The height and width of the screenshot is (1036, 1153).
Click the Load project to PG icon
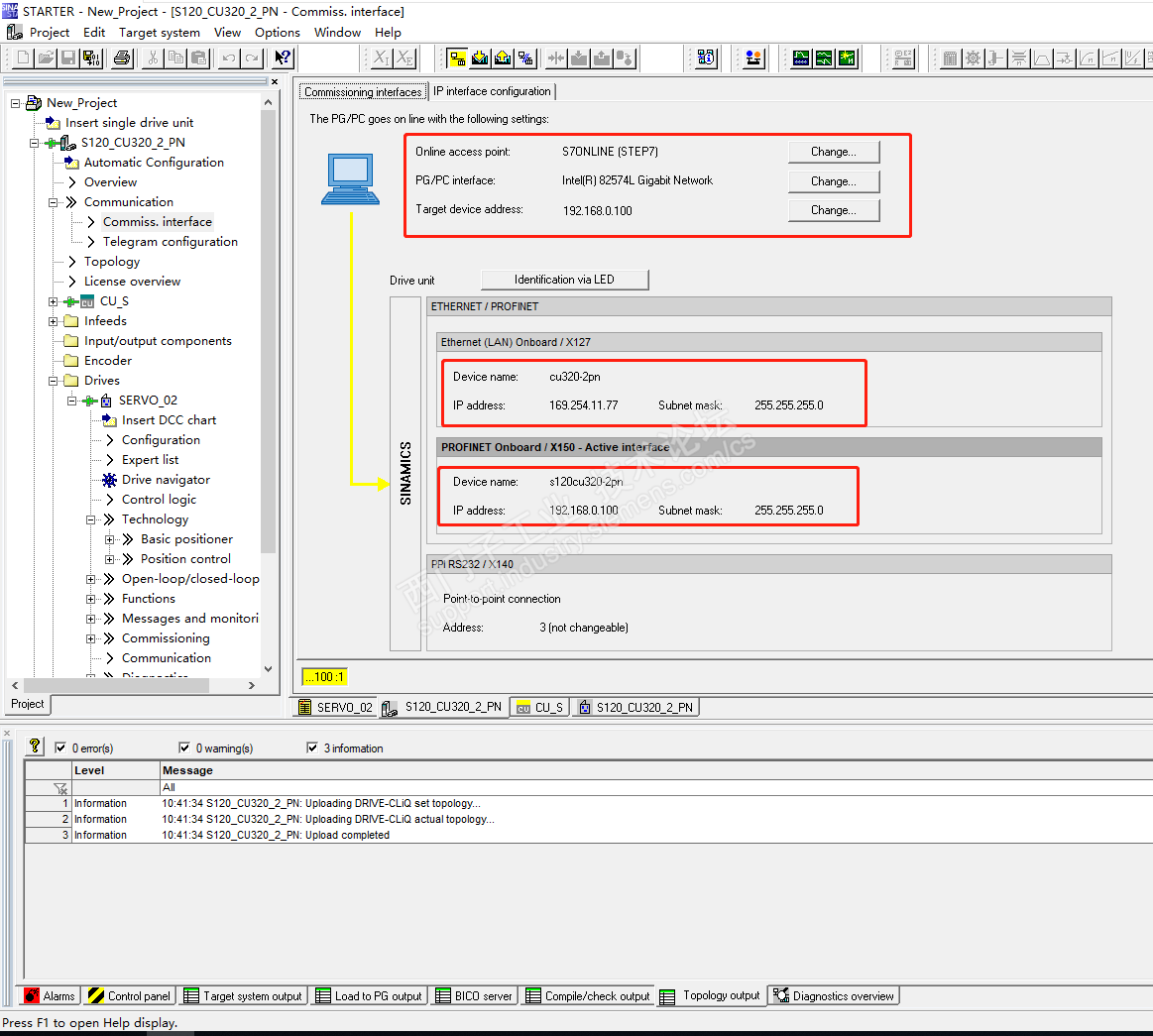[503, 58]
